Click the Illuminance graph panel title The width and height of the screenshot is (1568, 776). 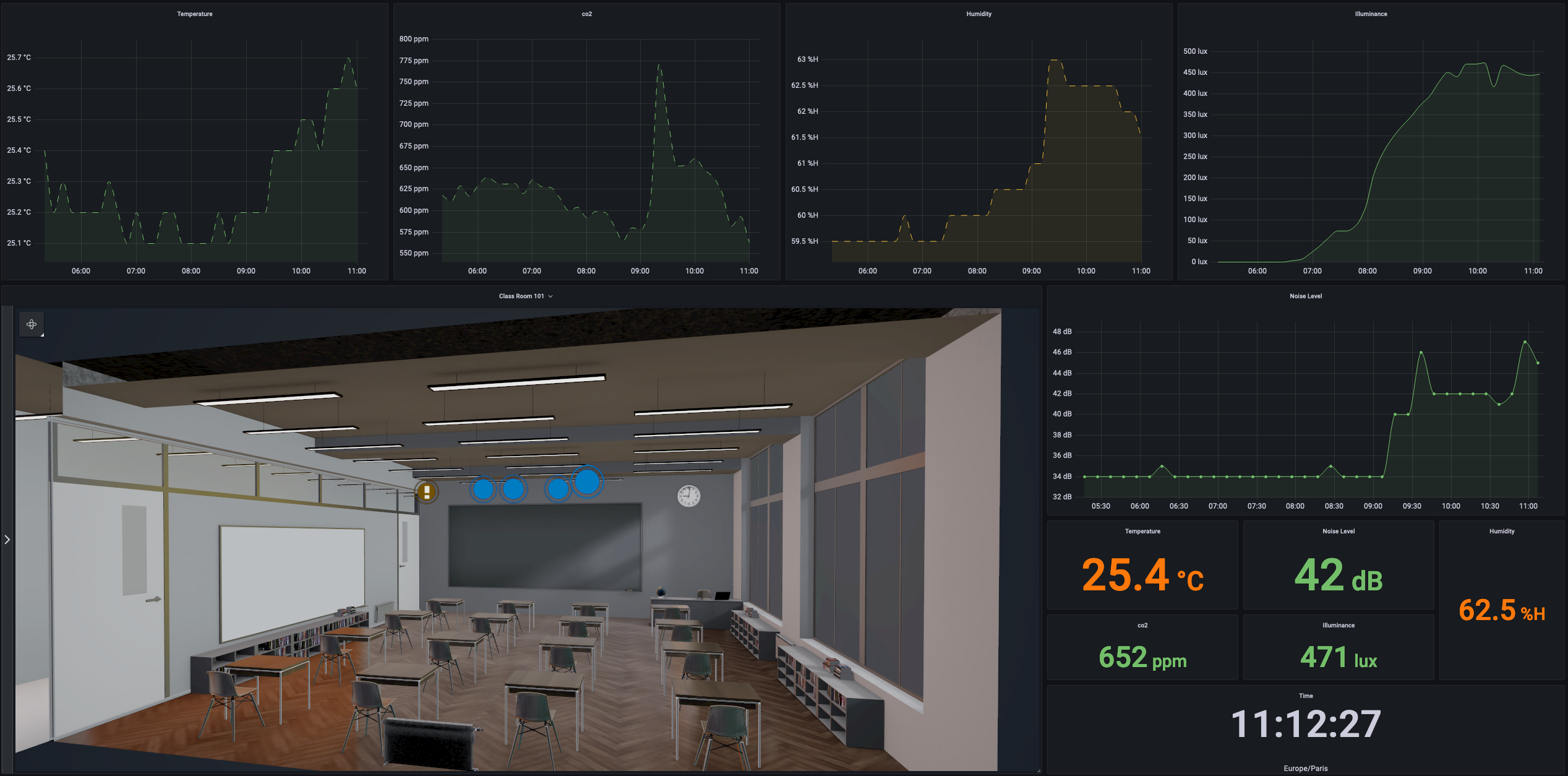pos(1371,14)
